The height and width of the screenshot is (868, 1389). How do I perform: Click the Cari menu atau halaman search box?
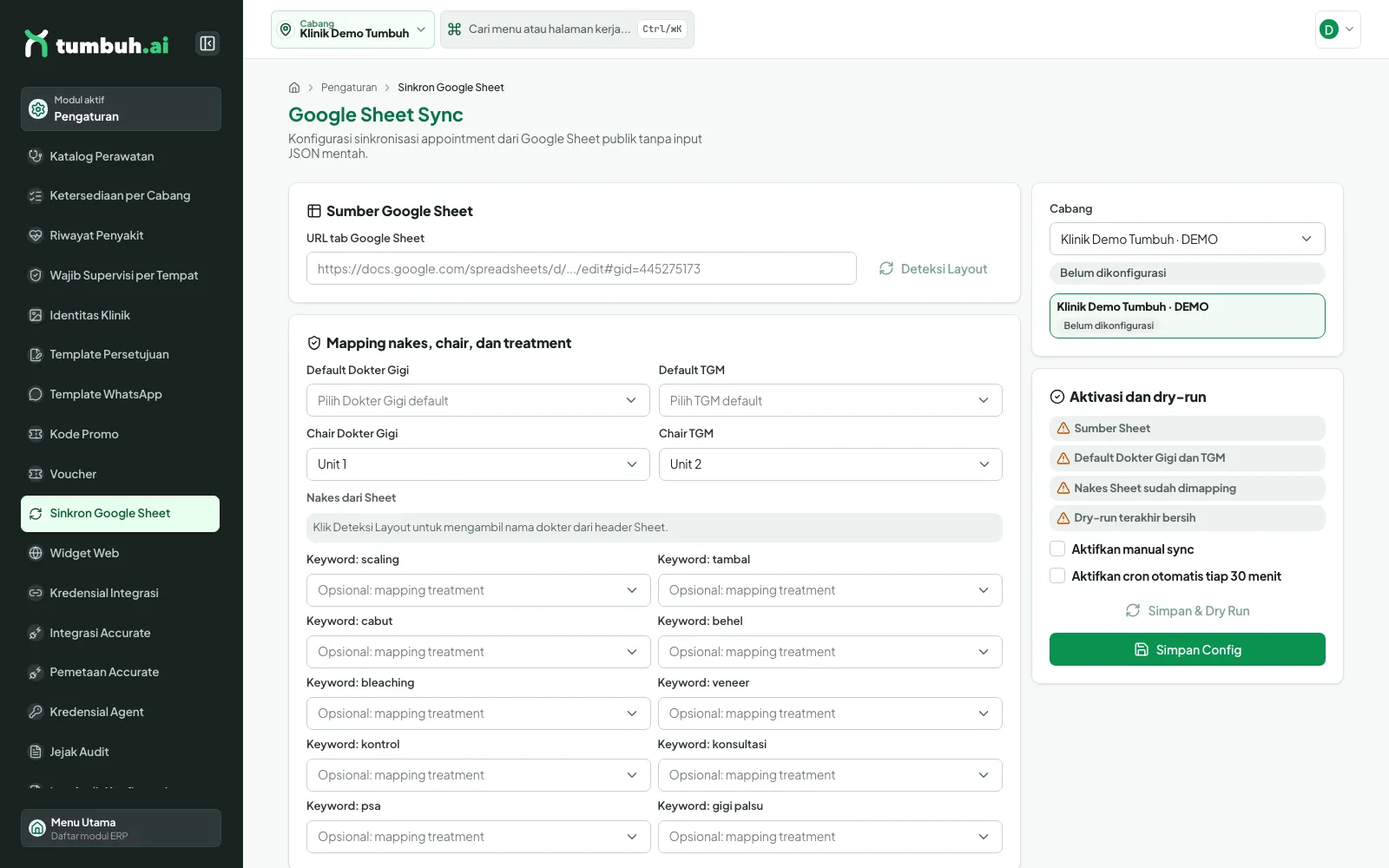tap(567, 30)
